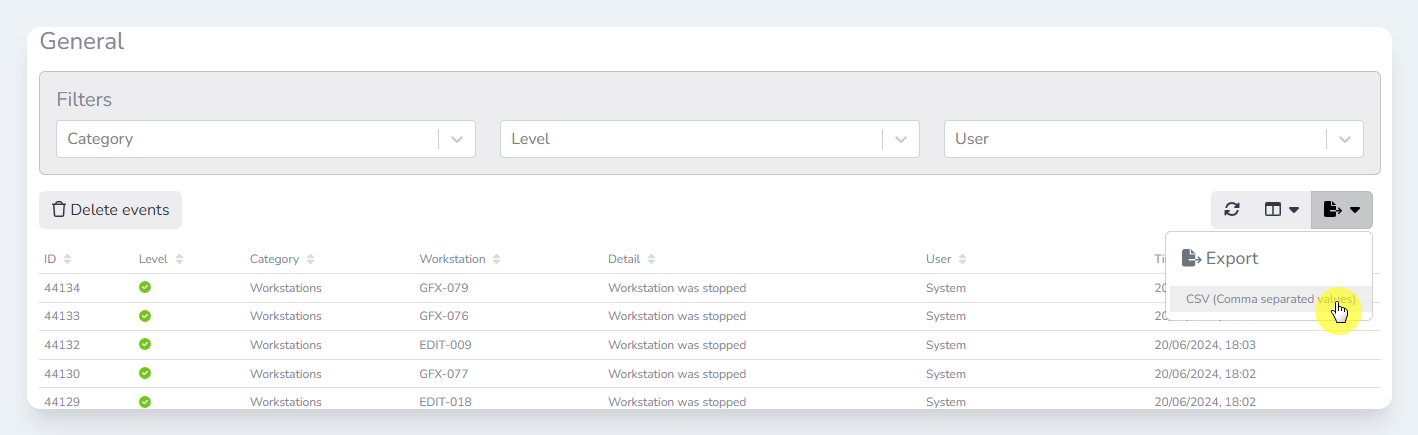Open event ID 44130
Screen dimensions: 1418x435
coord(62,374)
